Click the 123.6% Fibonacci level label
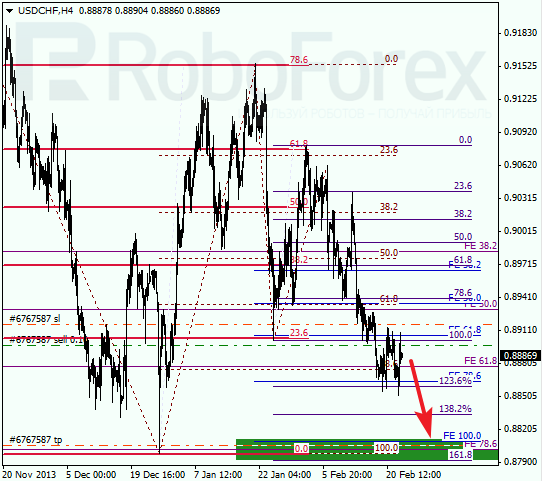 455,381
